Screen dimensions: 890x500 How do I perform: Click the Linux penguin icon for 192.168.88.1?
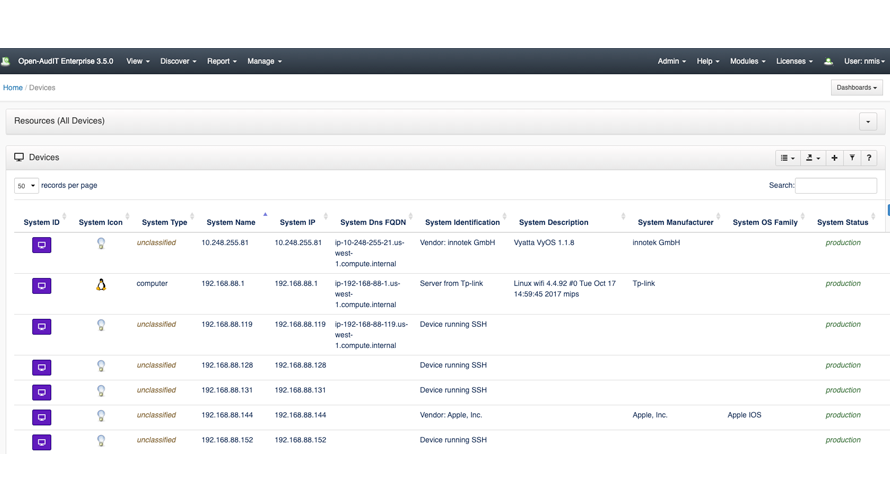(x=101, y=285)
